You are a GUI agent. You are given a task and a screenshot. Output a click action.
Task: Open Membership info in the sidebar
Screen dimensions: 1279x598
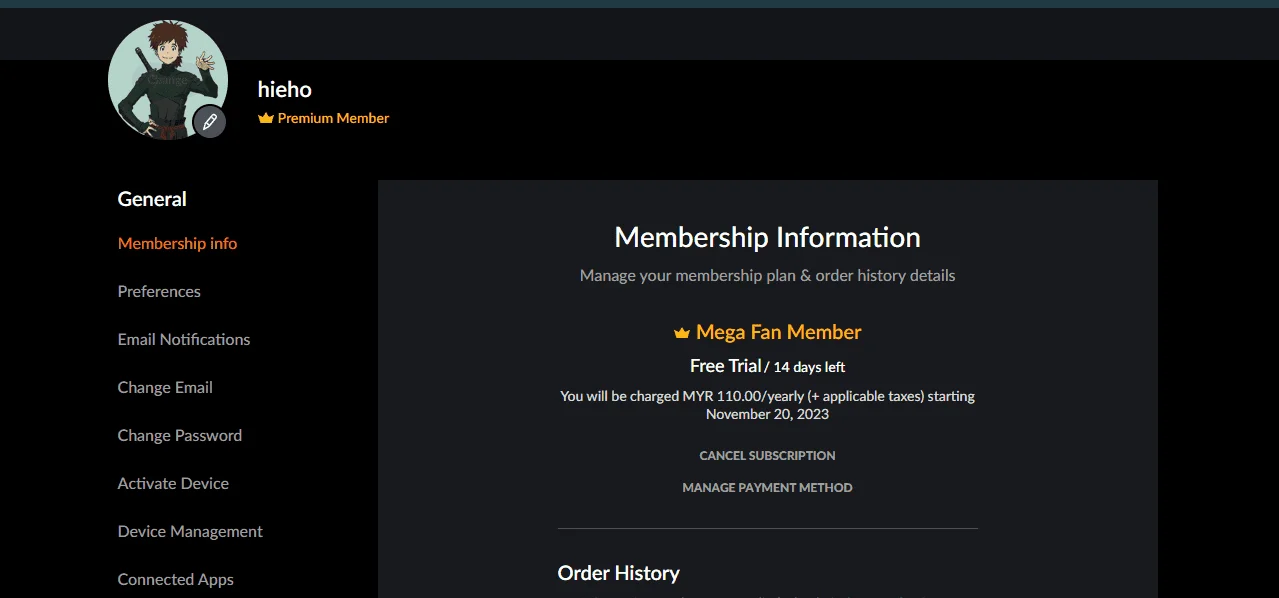[177, 243]
